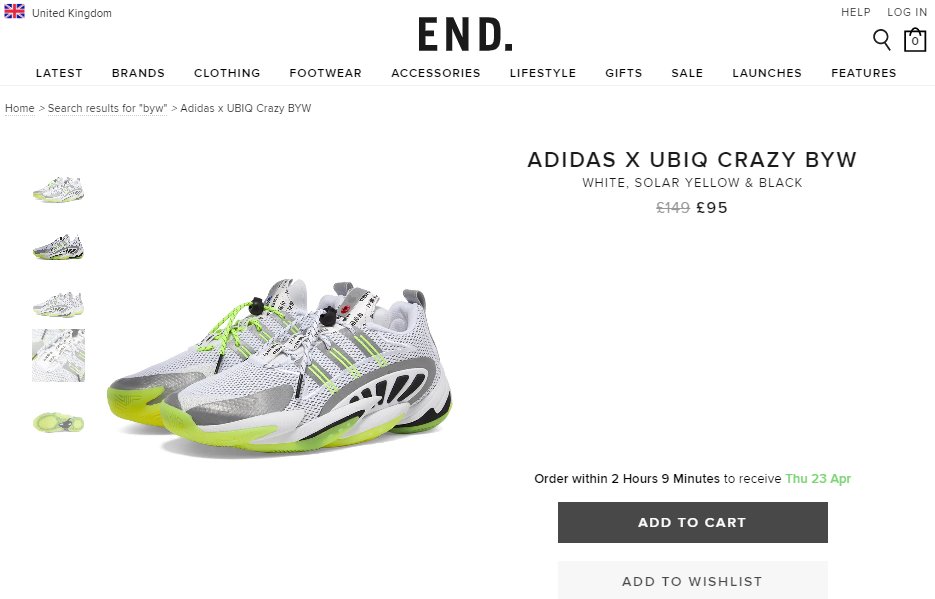The height and width of the screenshot is (599, 935).
Task: Open the Help link
Action: coord(856,12)
